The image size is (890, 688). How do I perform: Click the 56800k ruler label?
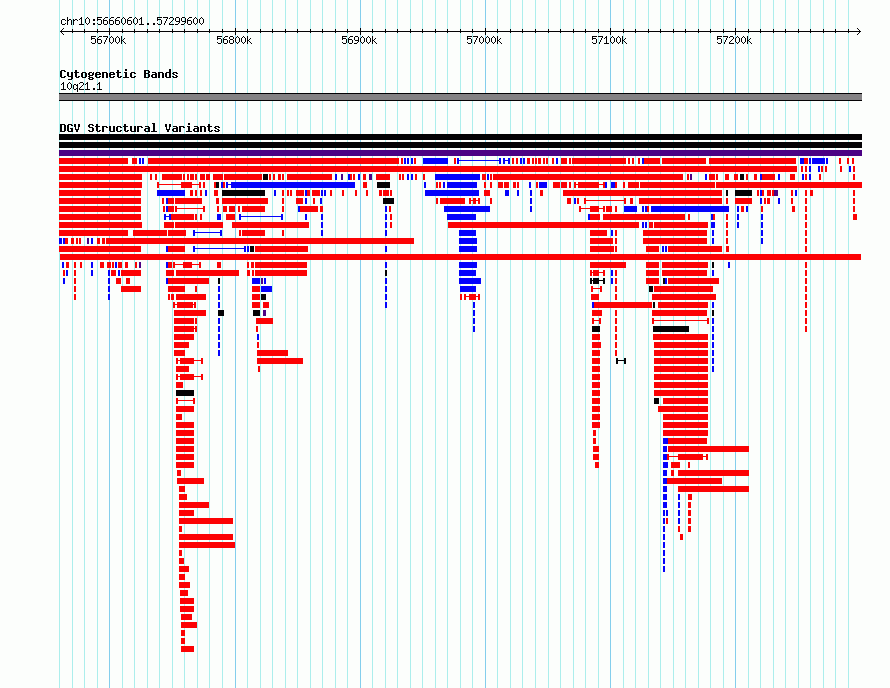click(234, 40)
